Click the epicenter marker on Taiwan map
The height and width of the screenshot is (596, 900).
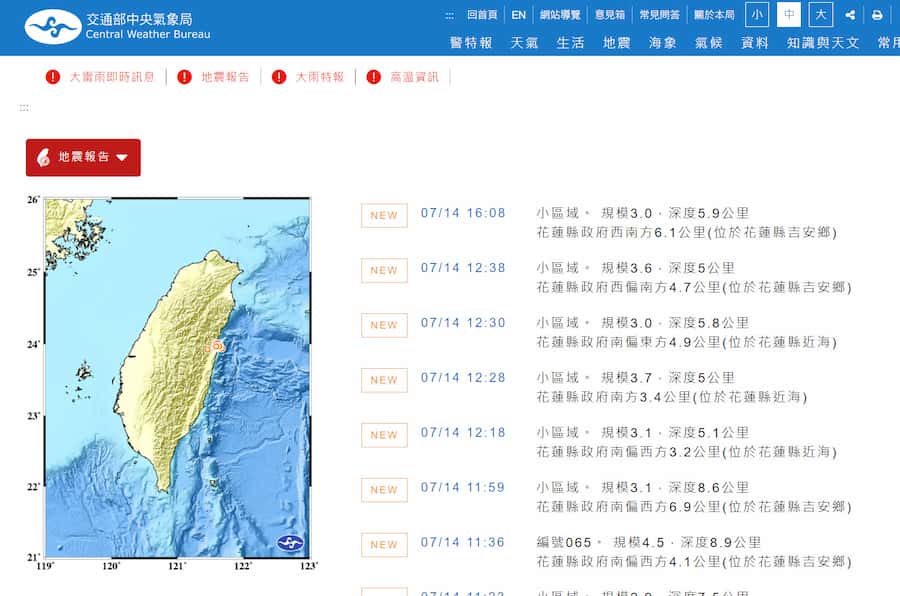[x=217, y=345]
